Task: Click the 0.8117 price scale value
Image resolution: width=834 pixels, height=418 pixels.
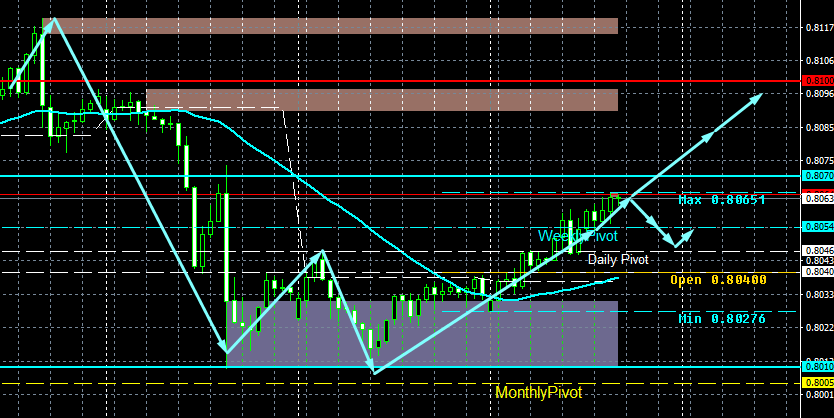Action: (x=820, y=28)
